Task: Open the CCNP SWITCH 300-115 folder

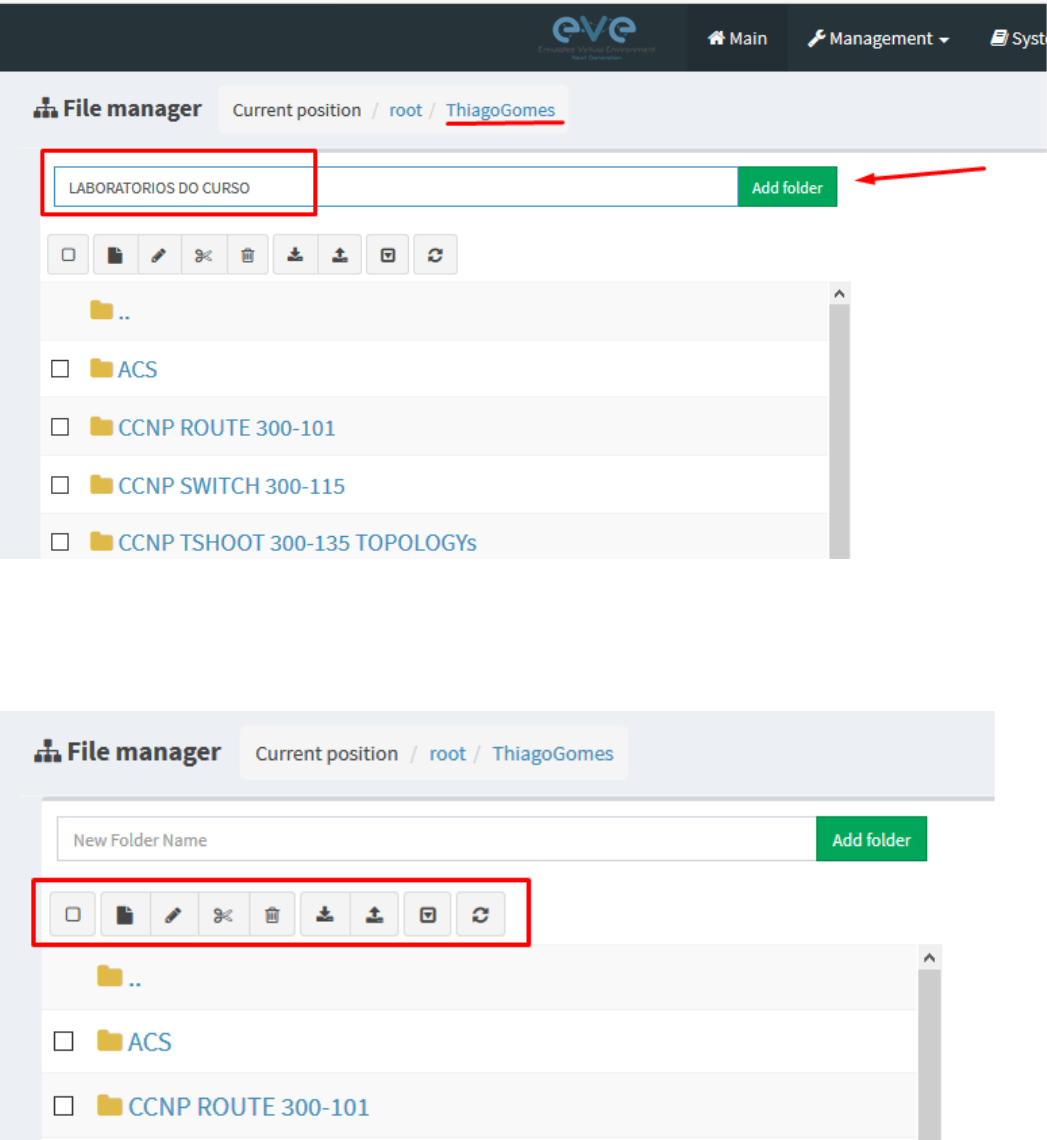Action: [x=231, y=486]
